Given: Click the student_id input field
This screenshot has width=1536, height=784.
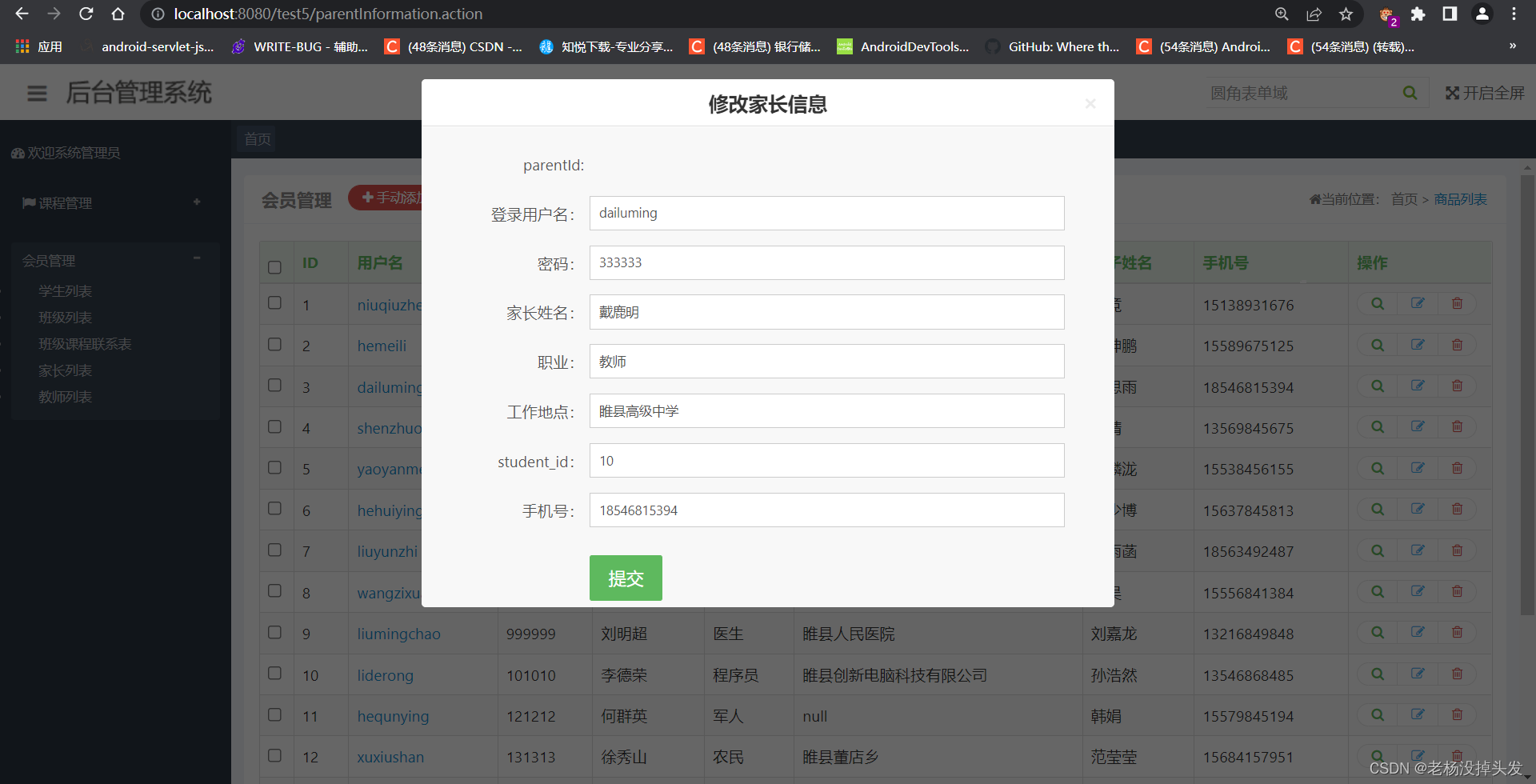Looking at the screenshot, I should coord(826,461).
